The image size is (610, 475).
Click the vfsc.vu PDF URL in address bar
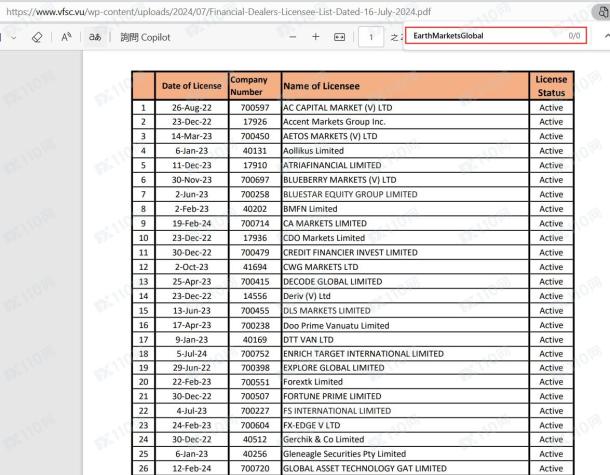click(219, 12)
